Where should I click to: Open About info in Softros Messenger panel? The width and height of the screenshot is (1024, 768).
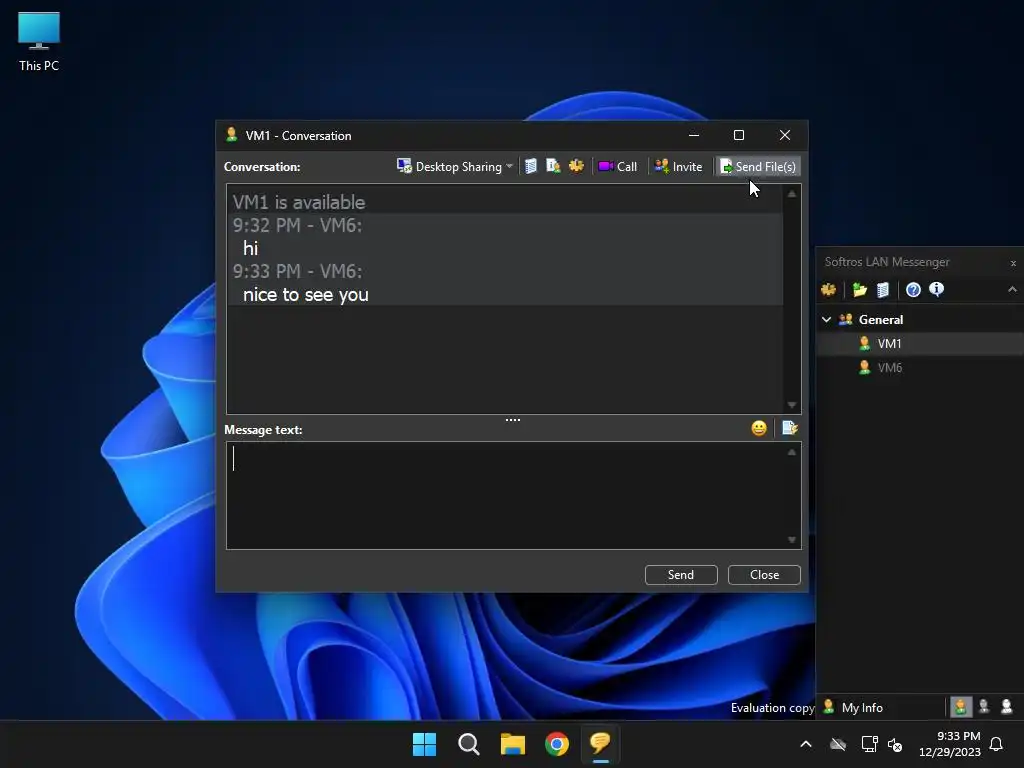936,289
